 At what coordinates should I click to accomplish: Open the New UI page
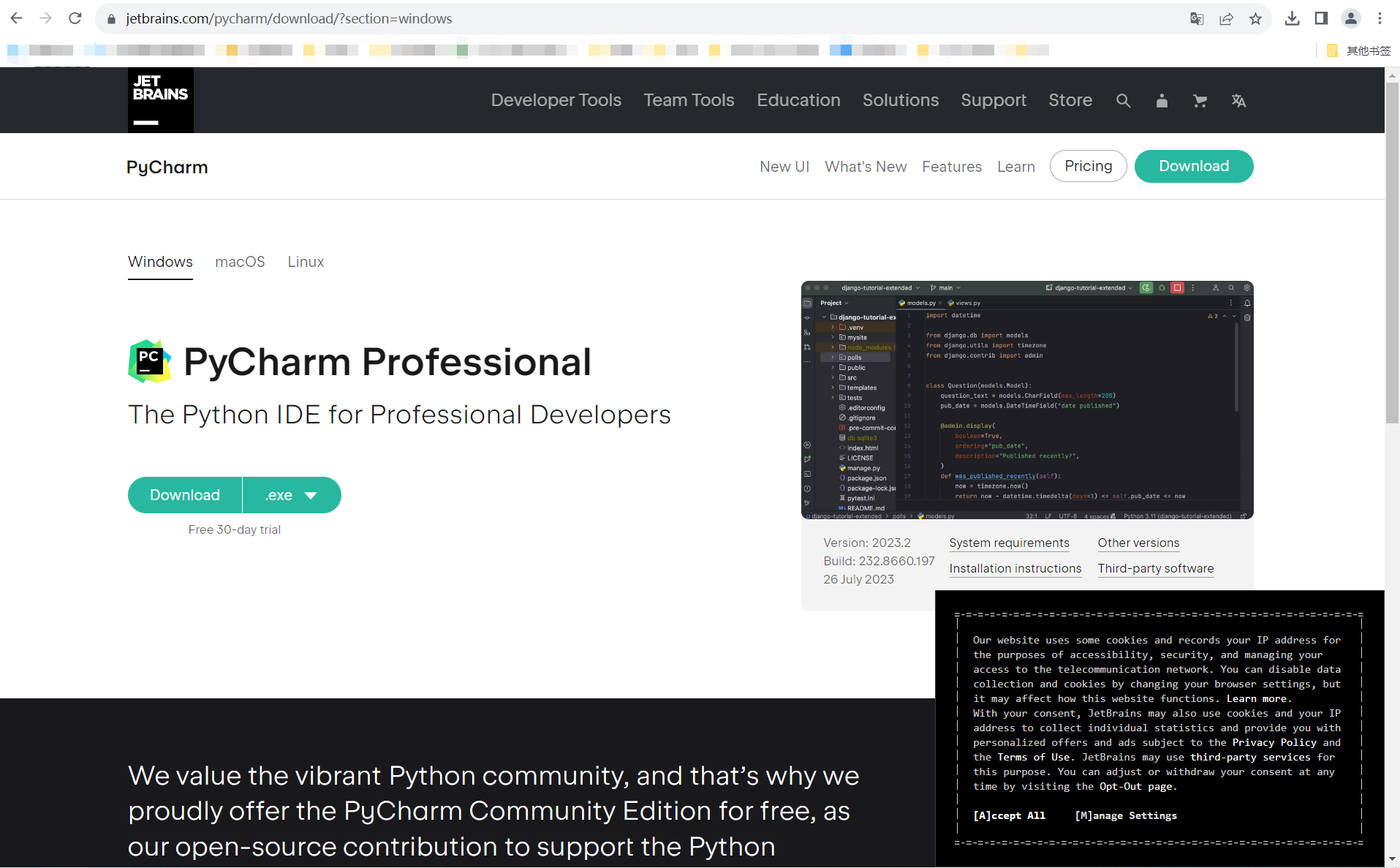[x=784, y=167]
